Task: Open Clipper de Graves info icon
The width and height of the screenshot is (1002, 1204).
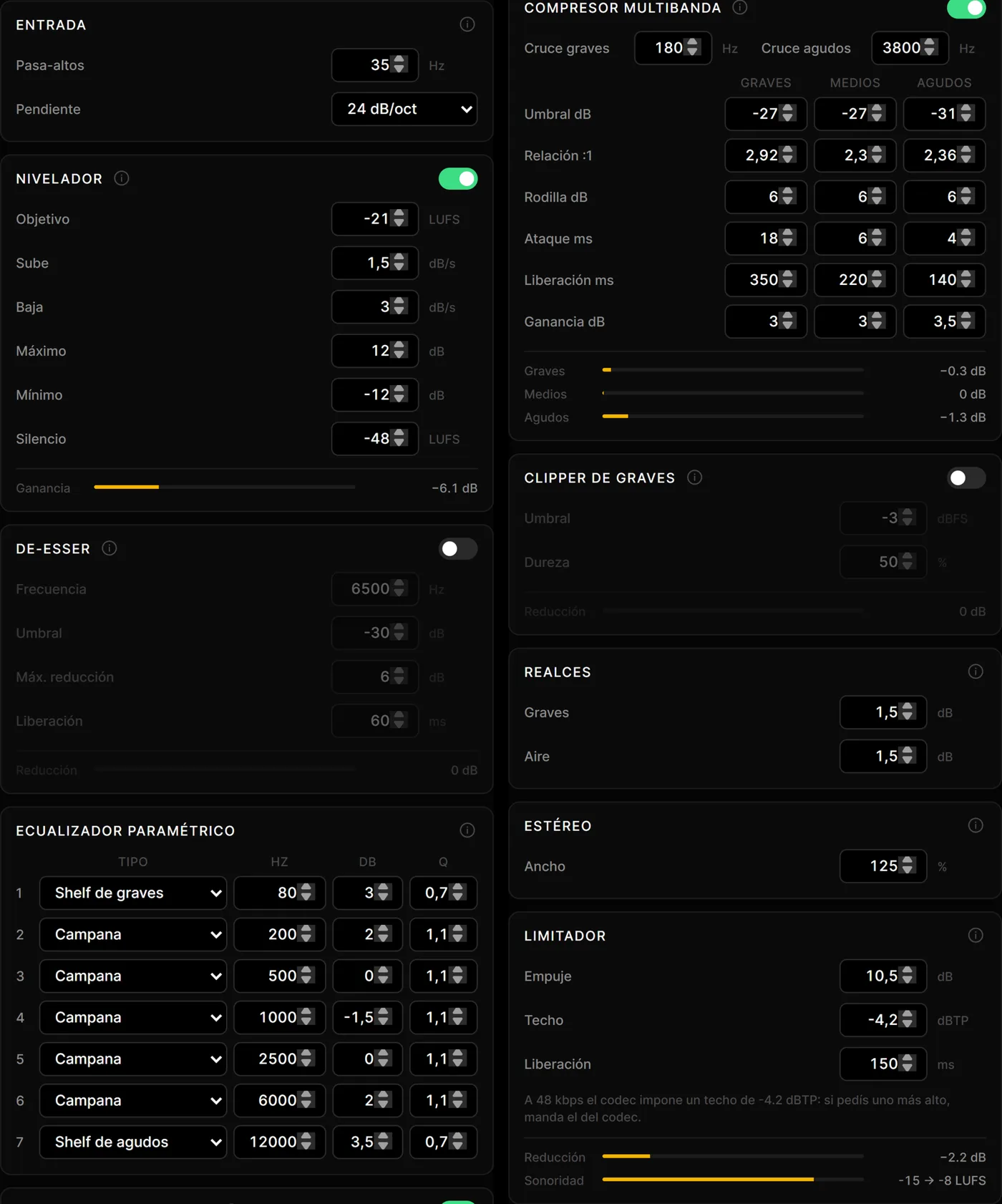Action: click(x=695, y=477)
